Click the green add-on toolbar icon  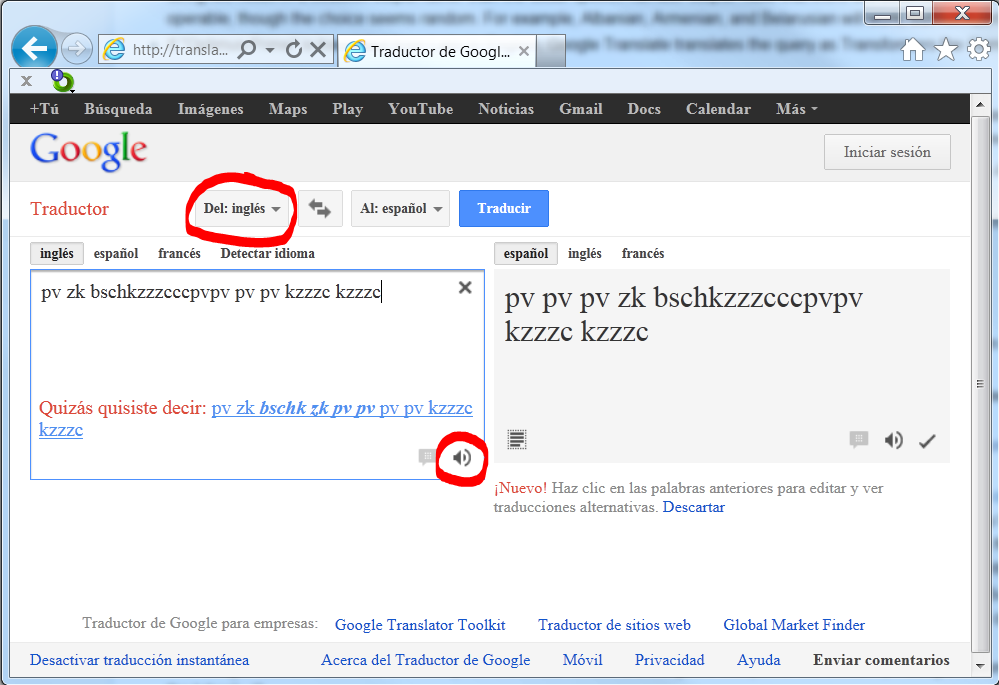click(62, 81)
